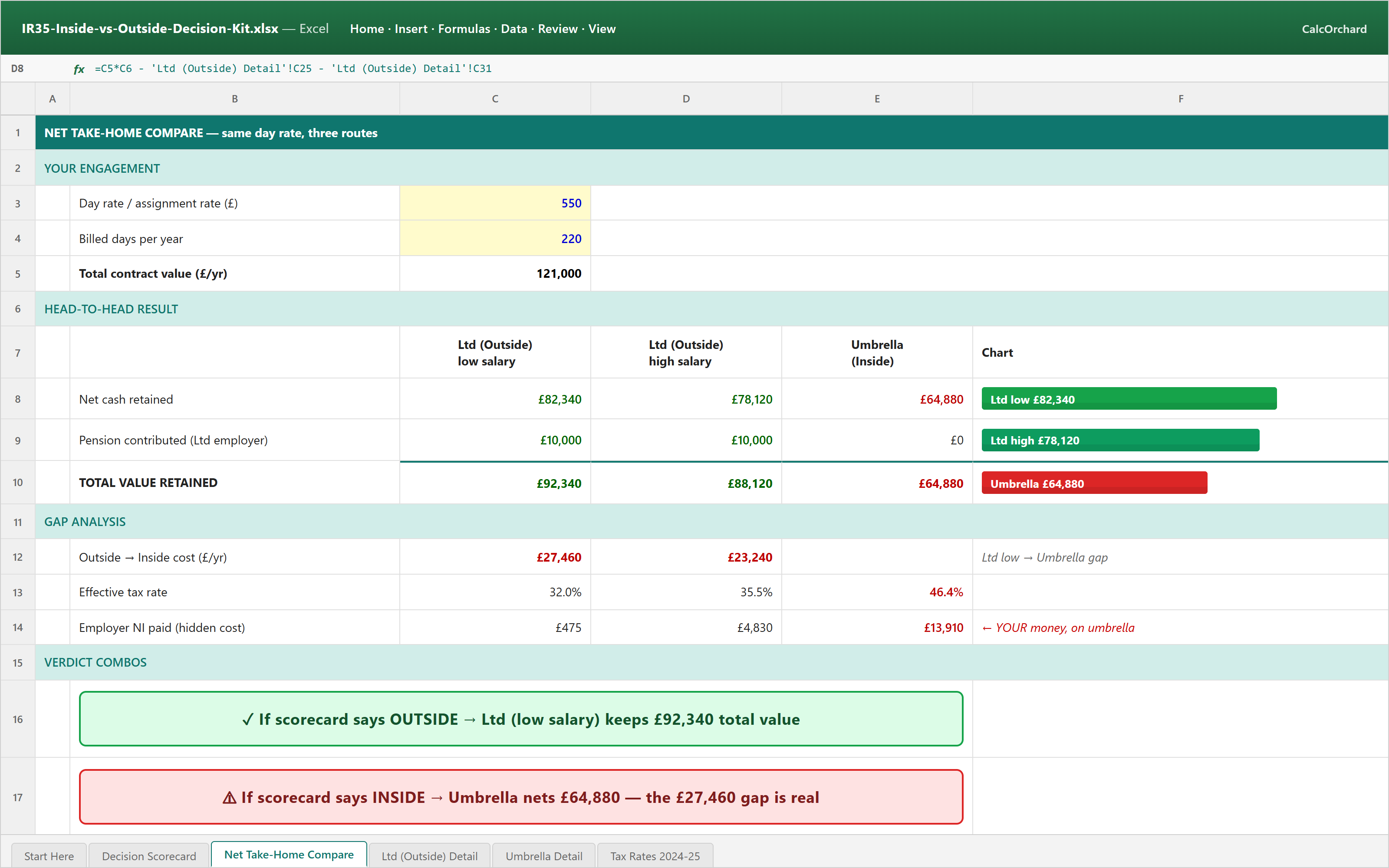Click the YOUR ENGAGEMENT section header
1389x868 pixels.
712,168
